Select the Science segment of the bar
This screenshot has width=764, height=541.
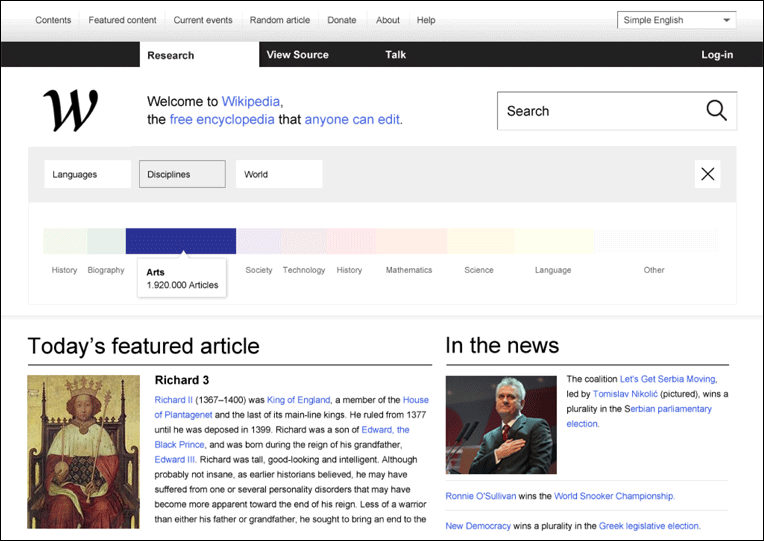[480, 241]
